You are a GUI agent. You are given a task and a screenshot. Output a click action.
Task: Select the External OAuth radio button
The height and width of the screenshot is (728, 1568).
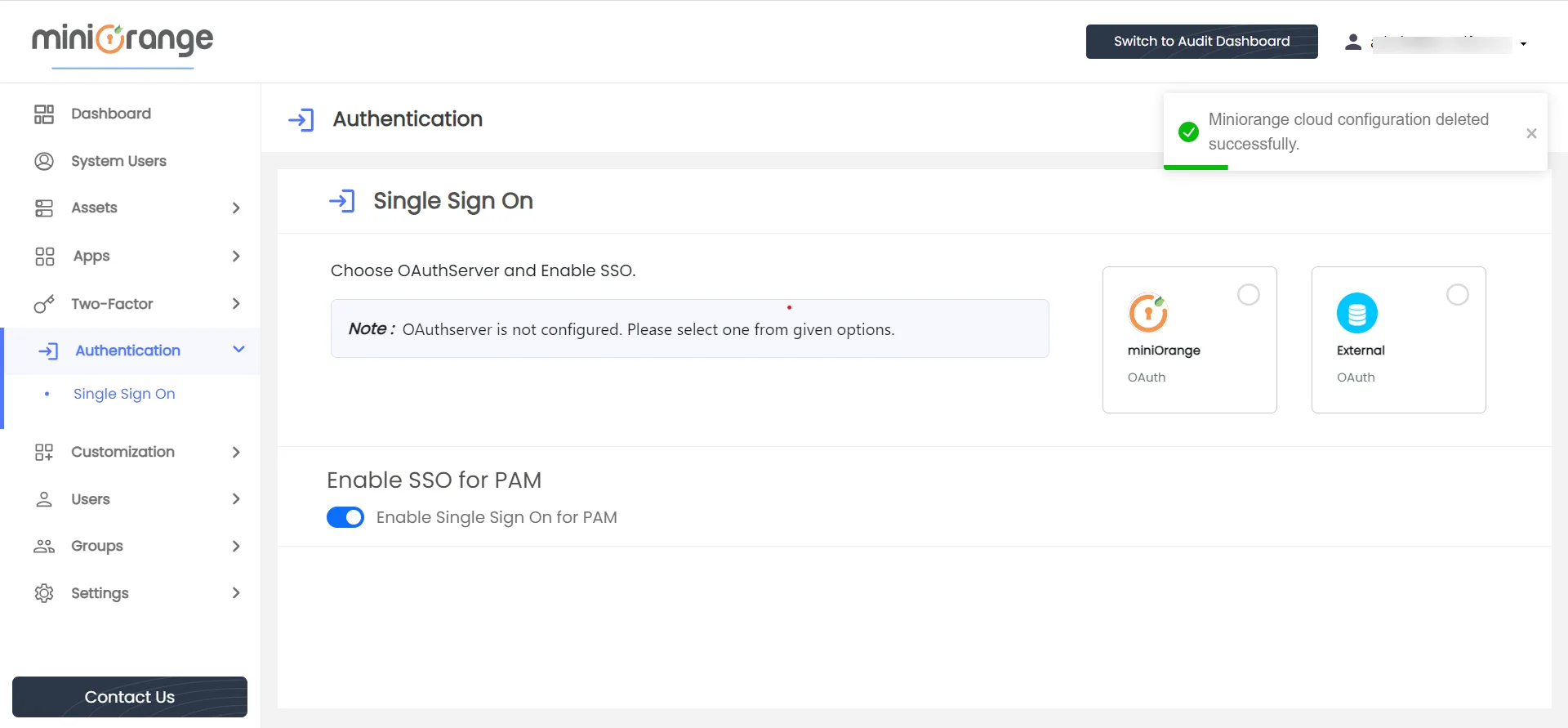(1458, 294)
